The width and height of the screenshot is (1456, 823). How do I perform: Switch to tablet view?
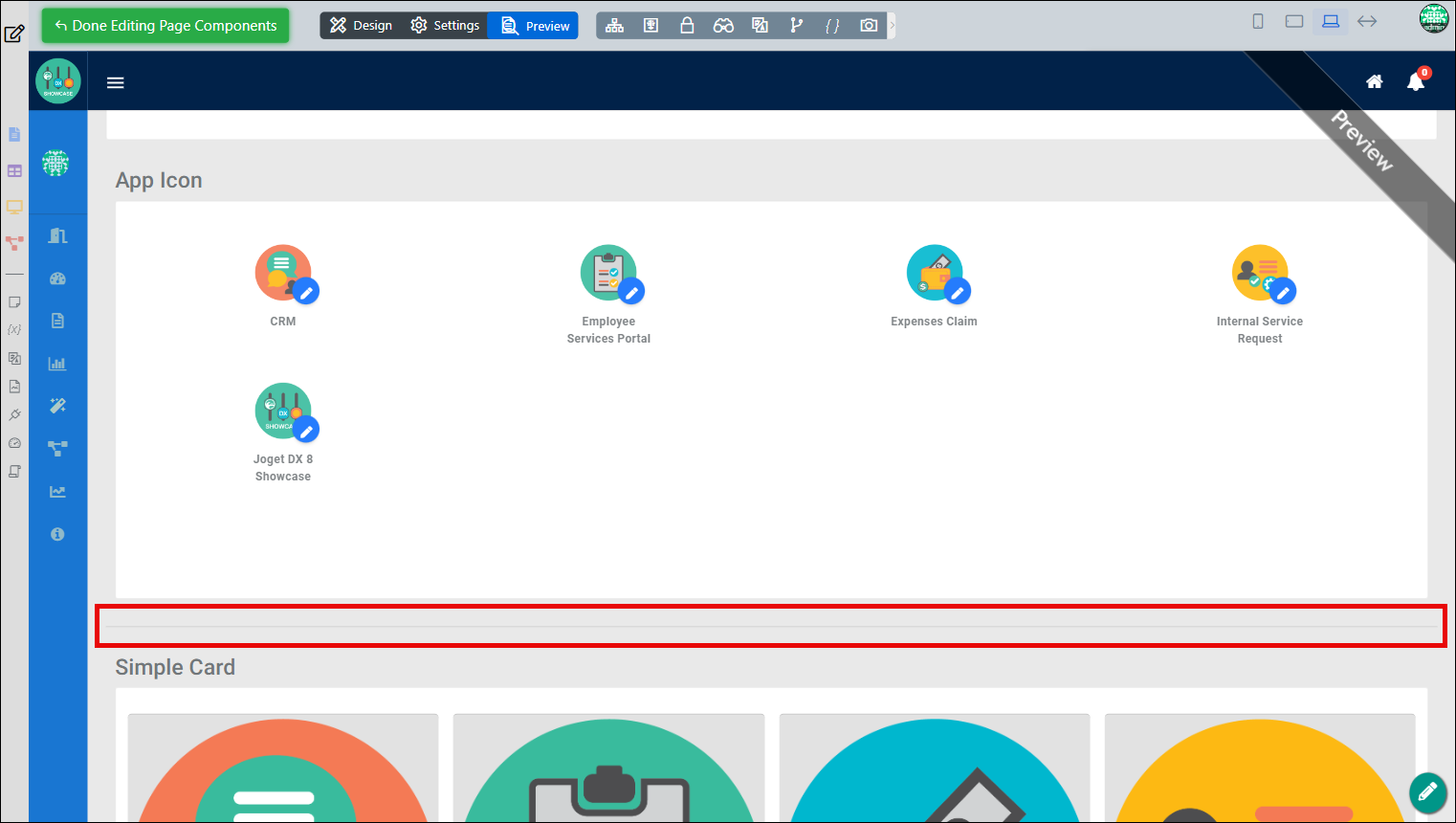coord(1294,21)
